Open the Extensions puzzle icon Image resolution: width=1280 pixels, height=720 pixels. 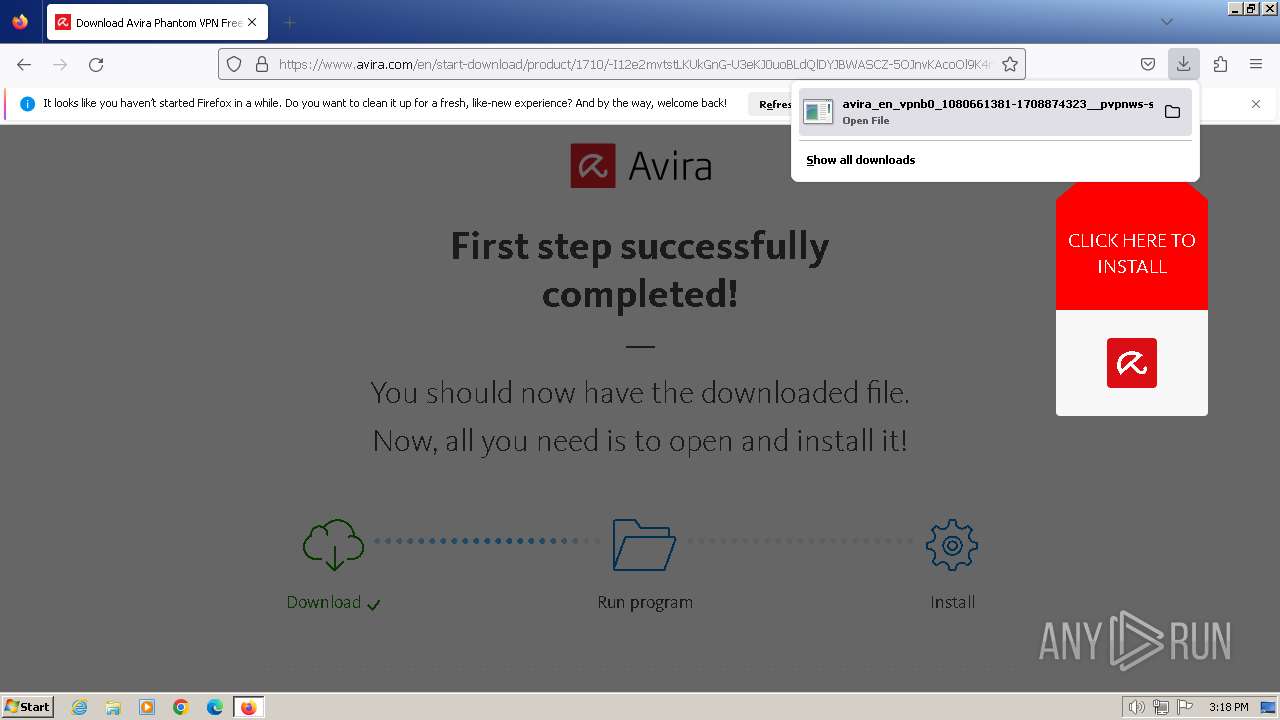point(1220,64)
